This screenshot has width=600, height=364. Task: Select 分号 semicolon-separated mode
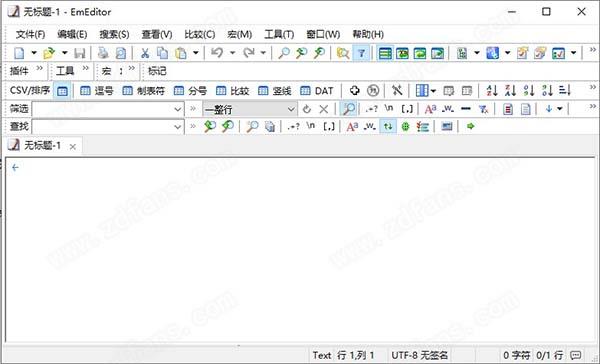point(190,91)
